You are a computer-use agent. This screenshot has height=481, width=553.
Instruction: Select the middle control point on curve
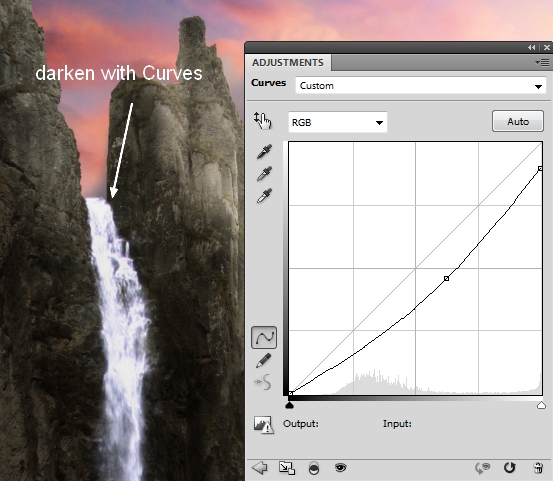pos(446,279)
